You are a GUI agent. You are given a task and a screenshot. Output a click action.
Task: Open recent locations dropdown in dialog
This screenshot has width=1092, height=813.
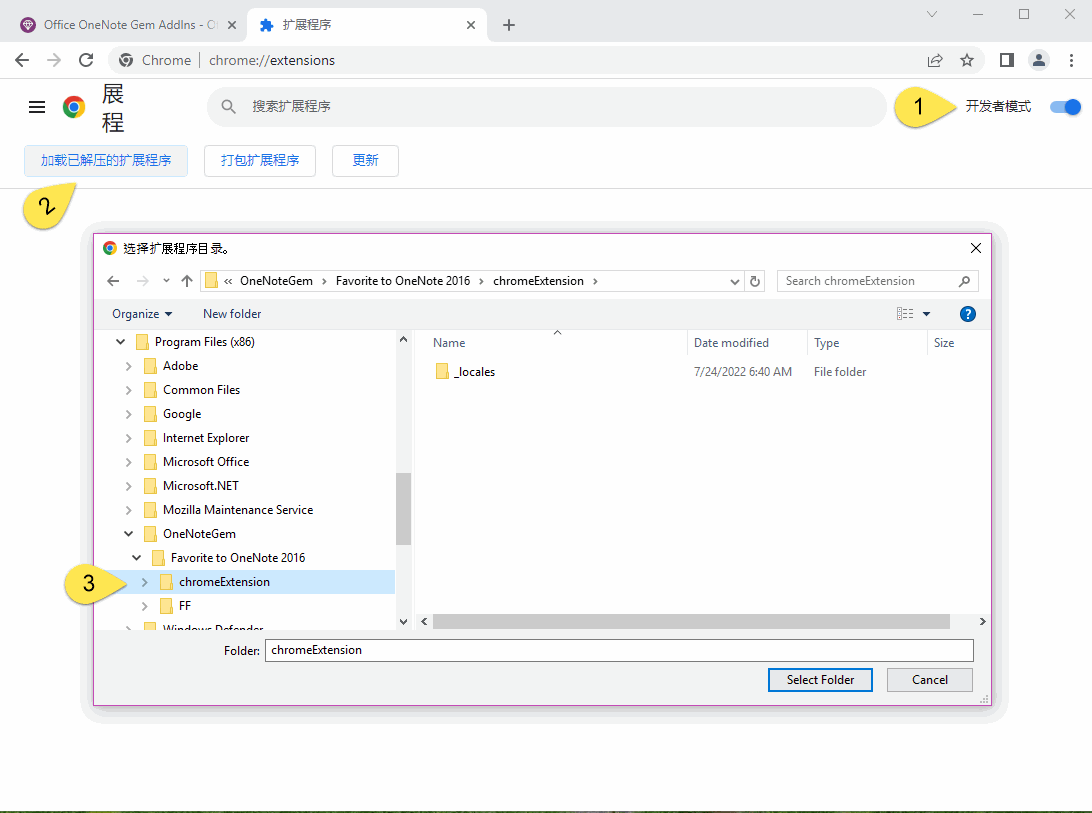166,281
